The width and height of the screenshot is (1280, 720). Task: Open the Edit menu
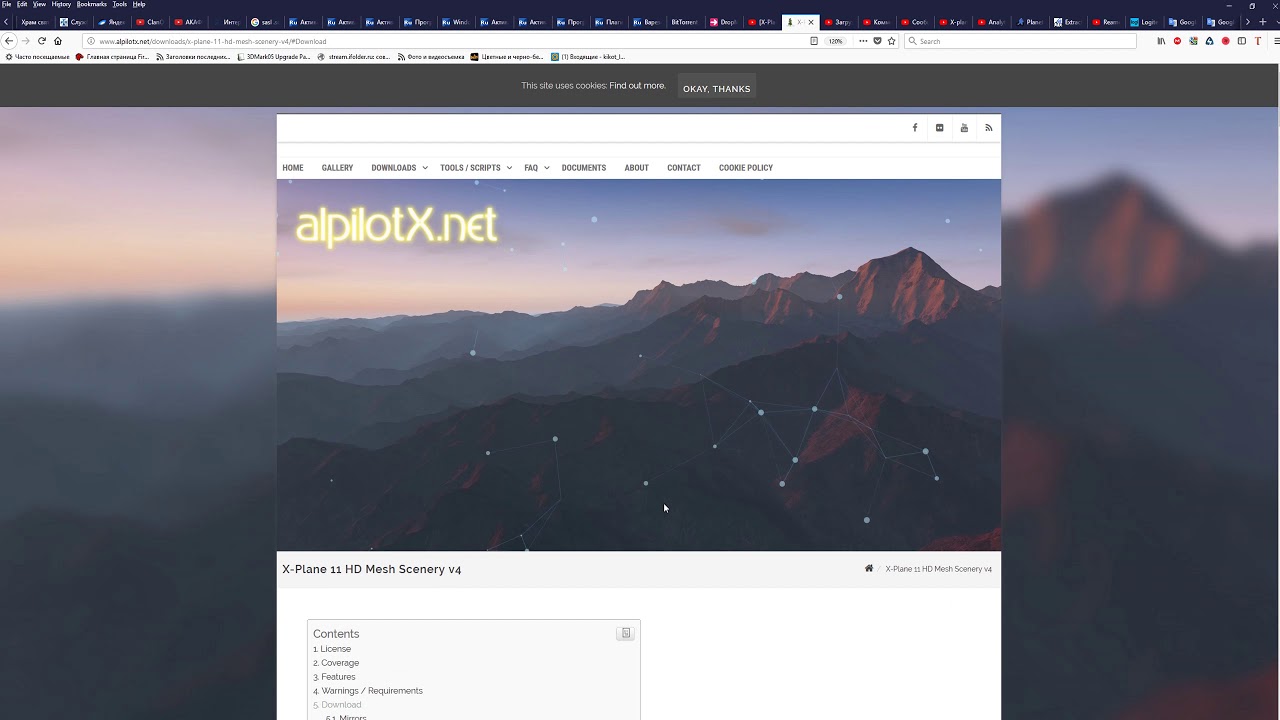(x=22, y=4)
